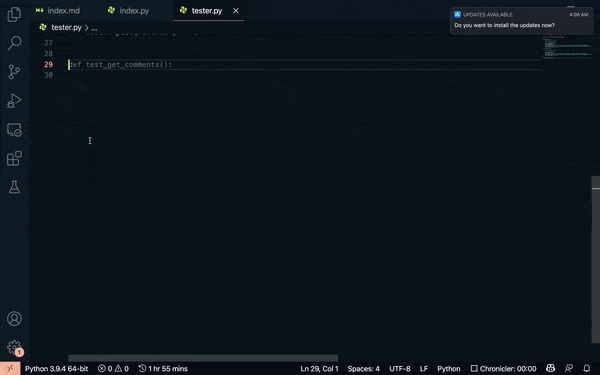The width and height of the screenshot is (600, 375).
Task: Switch to the index.py tab
Action: (x=129, y=11)
